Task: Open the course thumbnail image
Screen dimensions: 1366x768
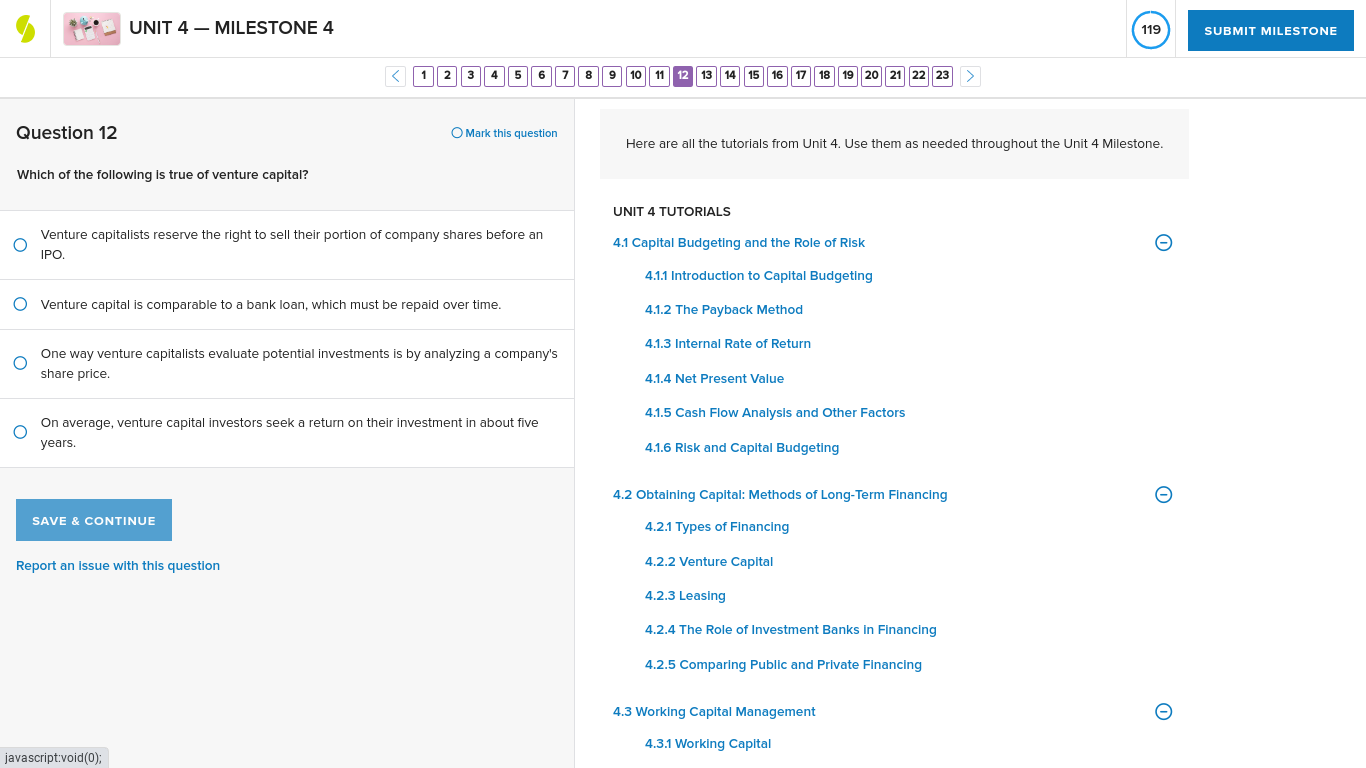Action: tap(91, 29)
